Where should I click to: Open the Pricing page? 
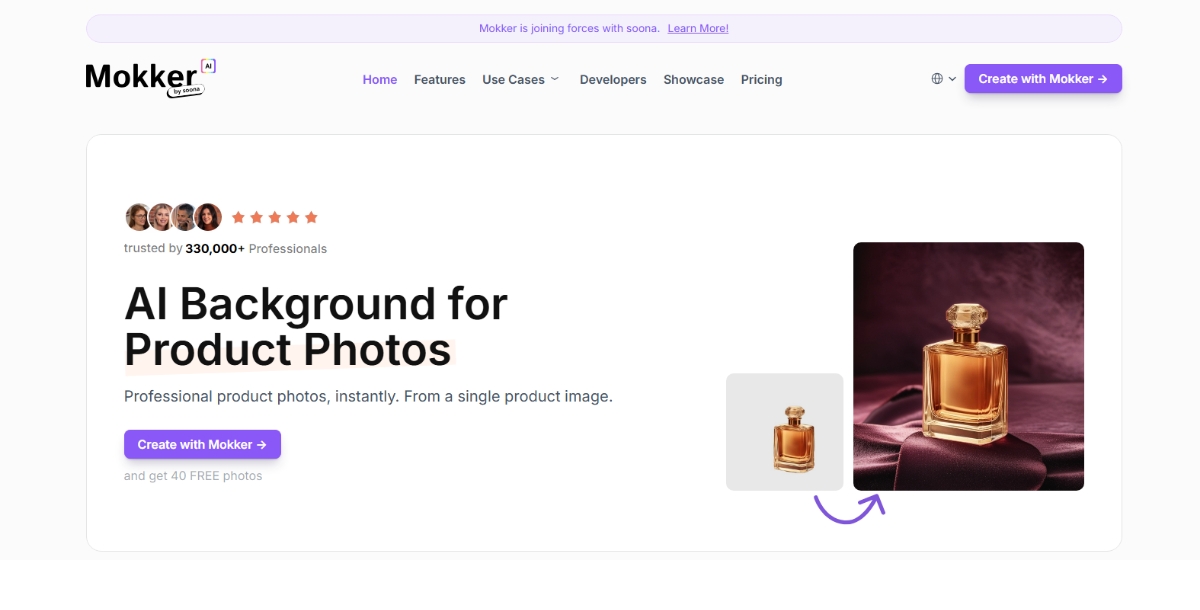pos(761,79)
